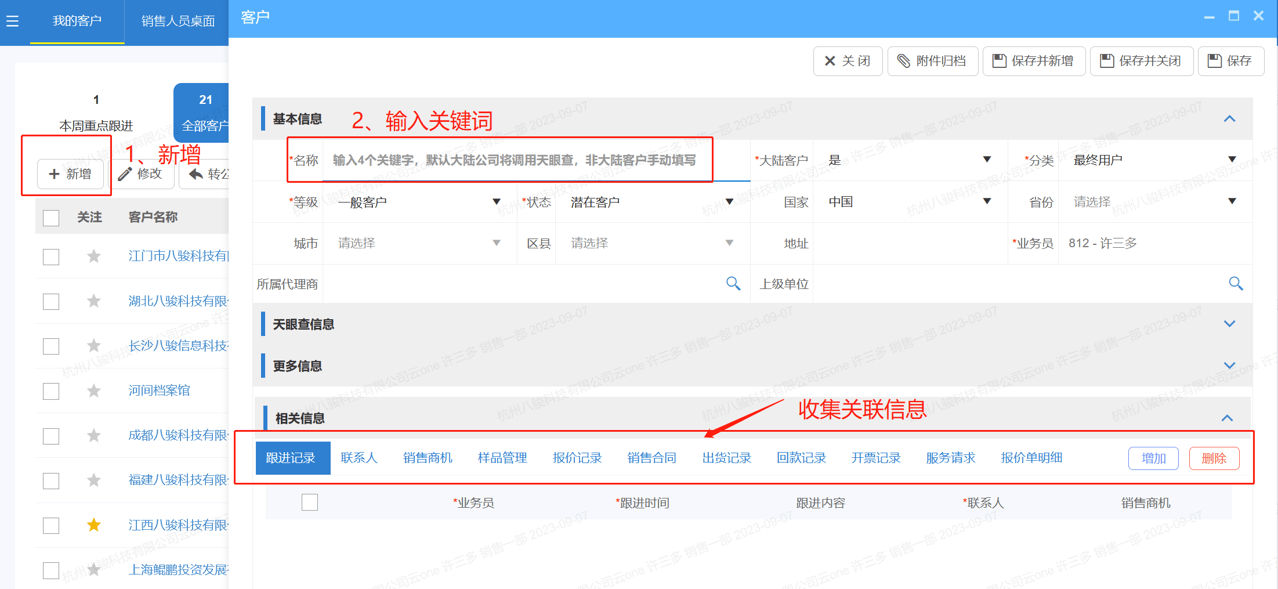
Task: Check the header select-all checkbox
Action: click(x=51, y=216)
